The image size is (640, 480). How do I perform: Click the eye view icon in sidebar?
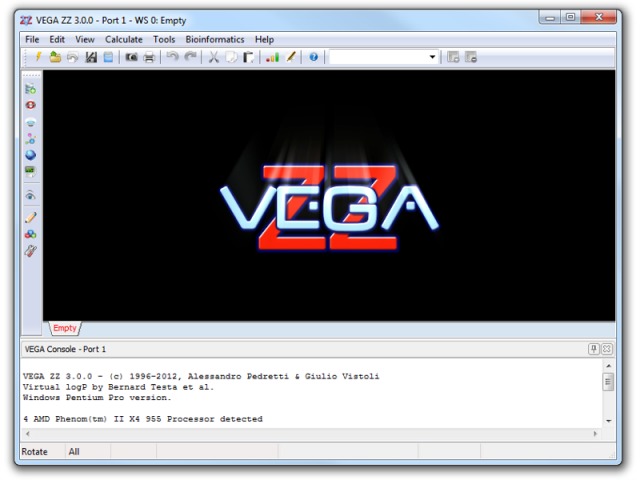point(31,196)
